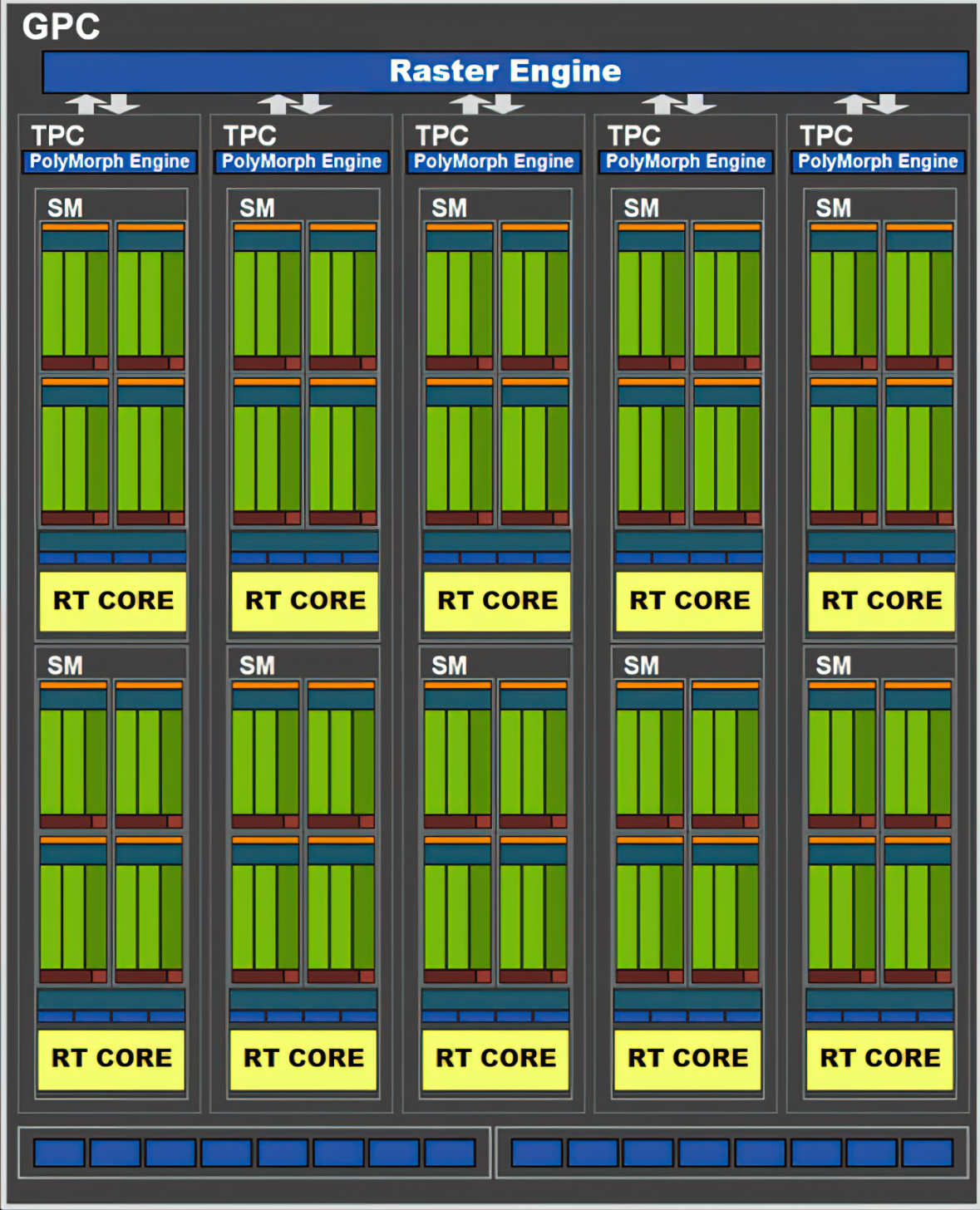Click the first blue square in bottom-left group
The image size is (980, 1210).
[x=59, y=1153]
